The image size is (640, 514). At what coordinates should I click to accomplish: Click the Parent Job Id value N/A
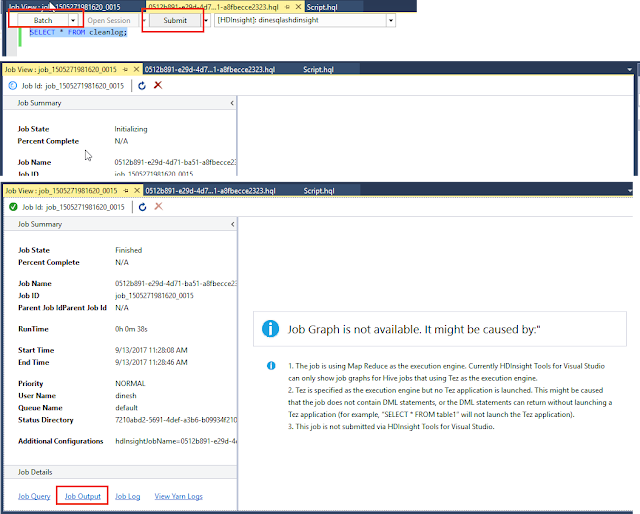pyautogui.click(x=122, y=308)
